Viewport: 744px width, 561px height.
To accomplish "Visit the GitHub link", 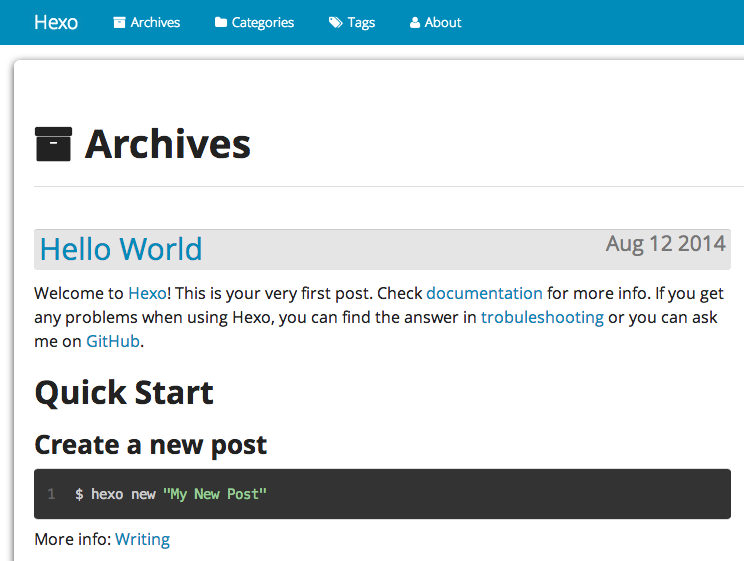I will pos(113,341).
